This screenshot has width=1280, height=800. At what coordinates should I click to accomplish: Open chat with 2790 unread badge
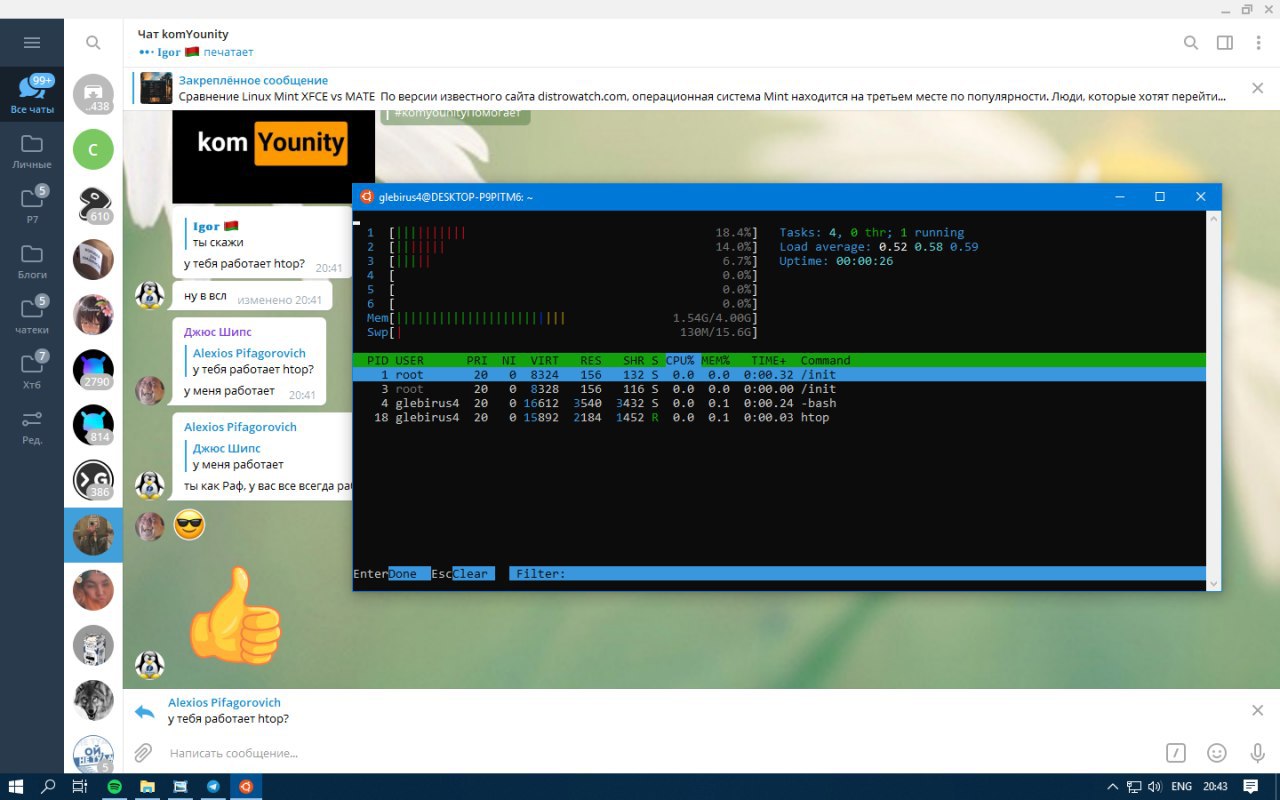93,370
